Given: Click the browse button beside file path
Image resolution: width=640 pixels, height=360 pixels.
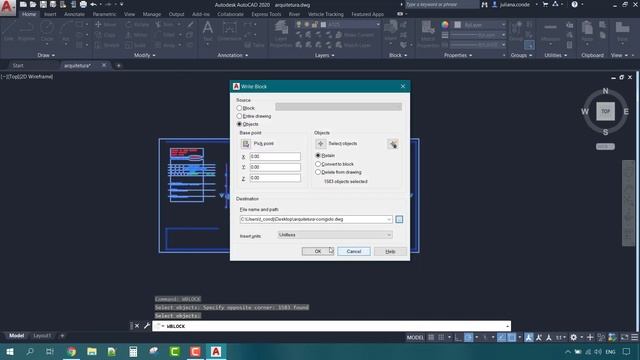Looking at the screenshot, I should pyautogui.click(x=399, y=219).
